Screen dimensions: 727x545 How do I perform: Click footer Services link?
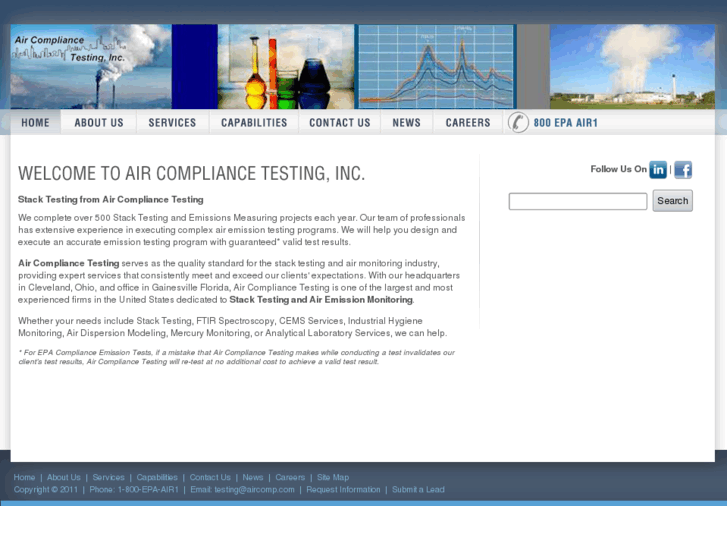[108, 477]
